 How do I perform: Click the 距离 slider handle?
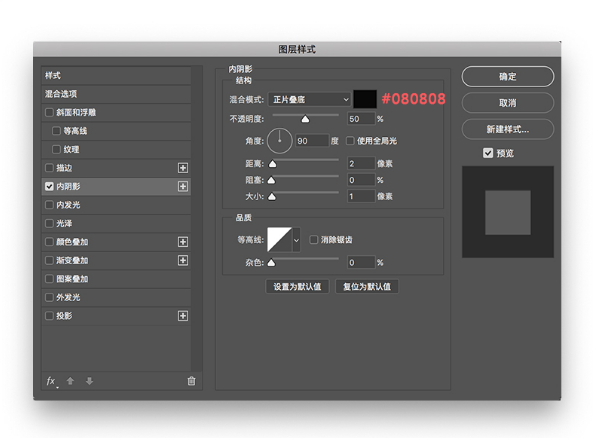(272, 164)
